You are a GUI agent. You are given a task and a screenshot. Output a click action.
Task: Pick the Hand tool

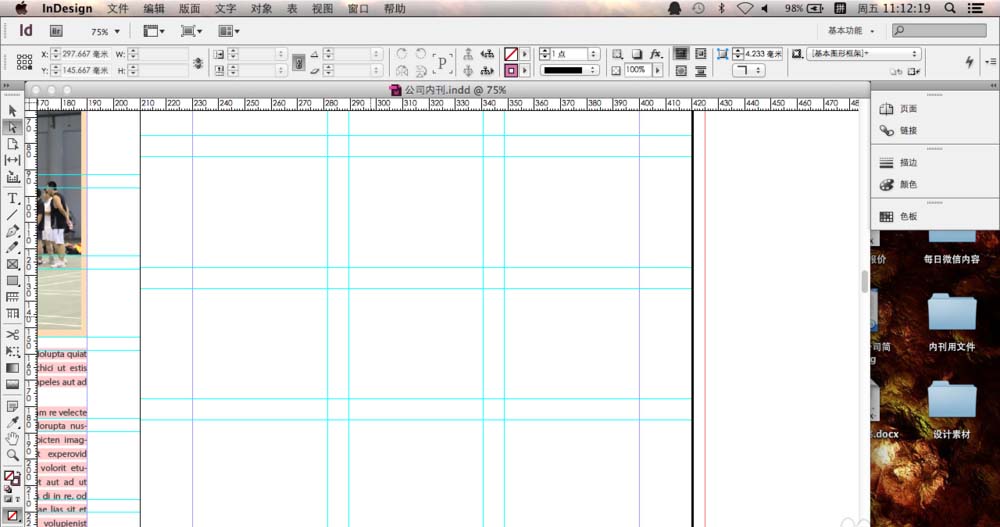[x=13, y=438]
